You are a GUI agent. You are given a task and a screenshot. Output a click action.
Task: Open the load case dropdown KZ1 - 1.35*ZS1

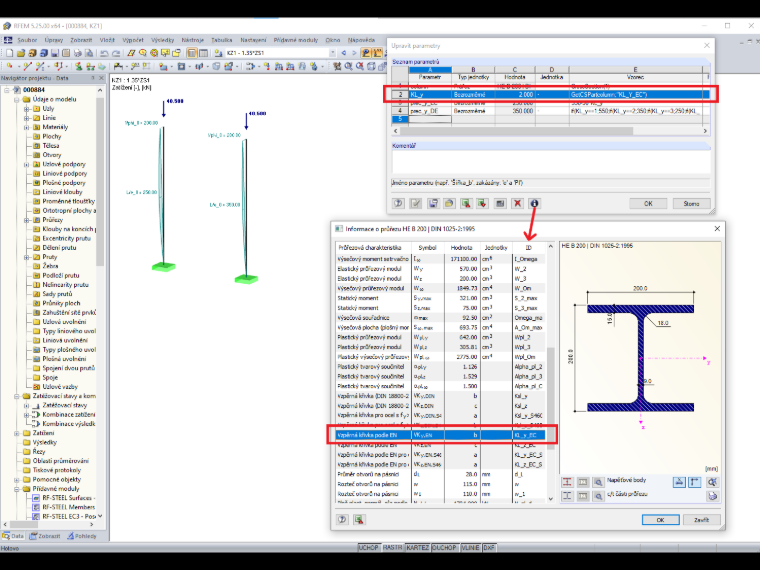click(332, 53)
